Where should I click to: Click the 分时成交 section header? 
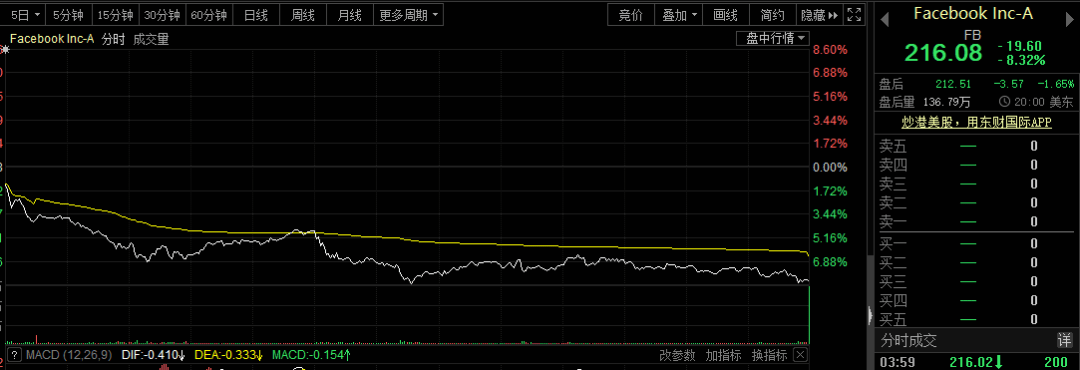pyautogui.click(x=908, y=340)
